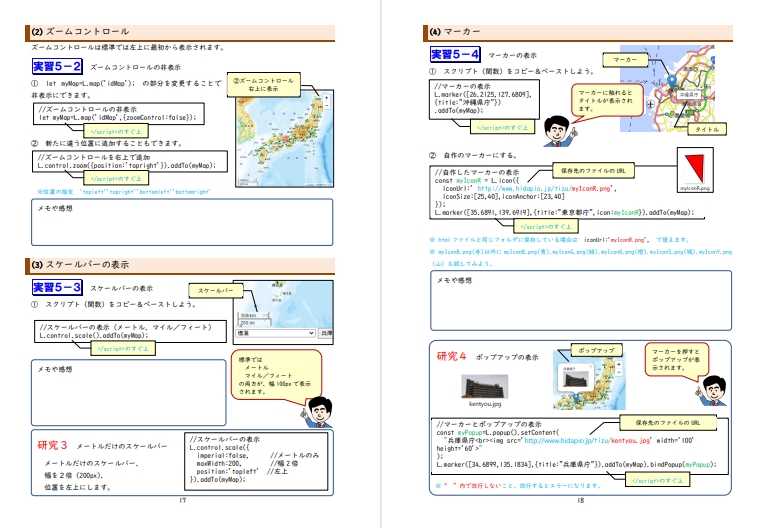Click the Okinawa map with the blue marker
This screenshot has height=528, width=765.
coord(667,88)
